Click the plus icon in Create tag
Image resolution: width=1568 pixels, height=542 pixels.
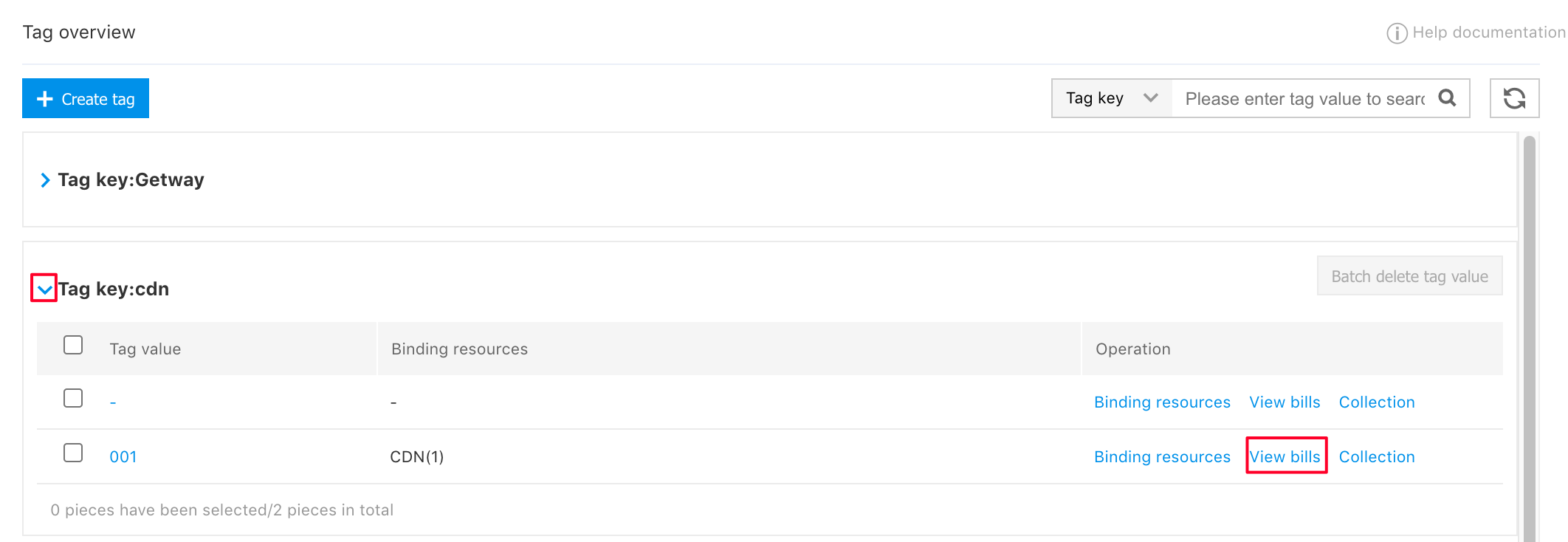tap(45, 99)
